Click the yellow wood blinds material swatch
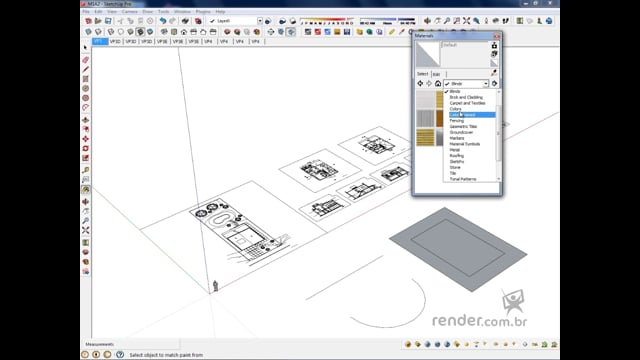640x360 pixels. pos(425,138)
